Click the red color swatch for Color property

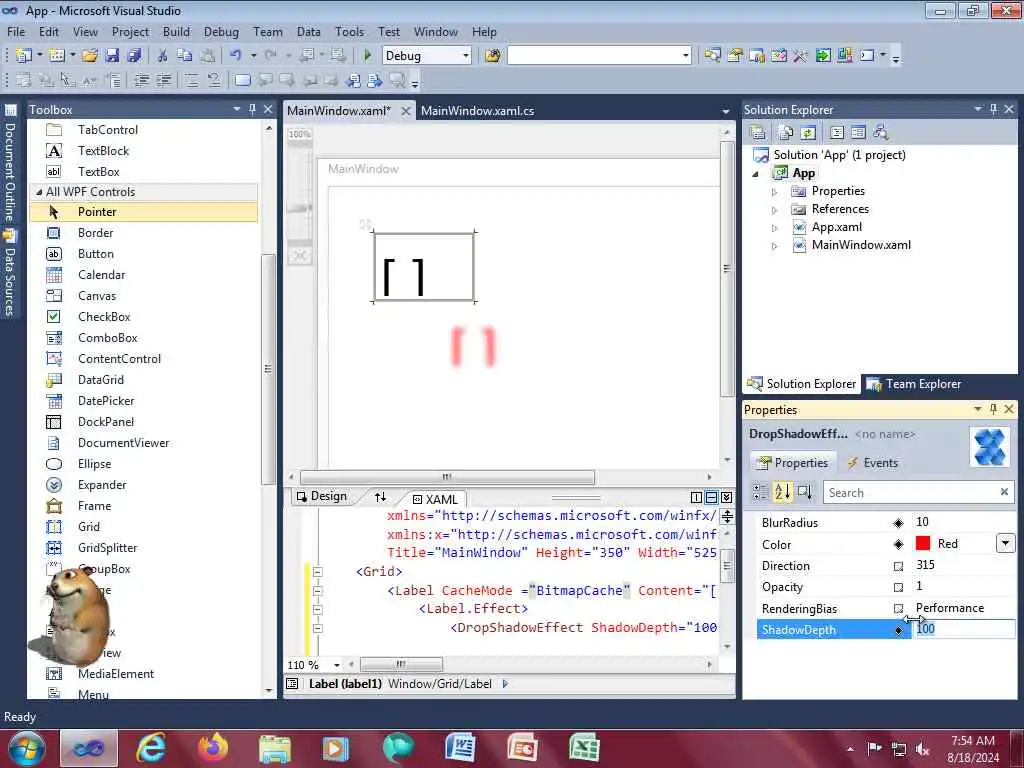[923, 543]
